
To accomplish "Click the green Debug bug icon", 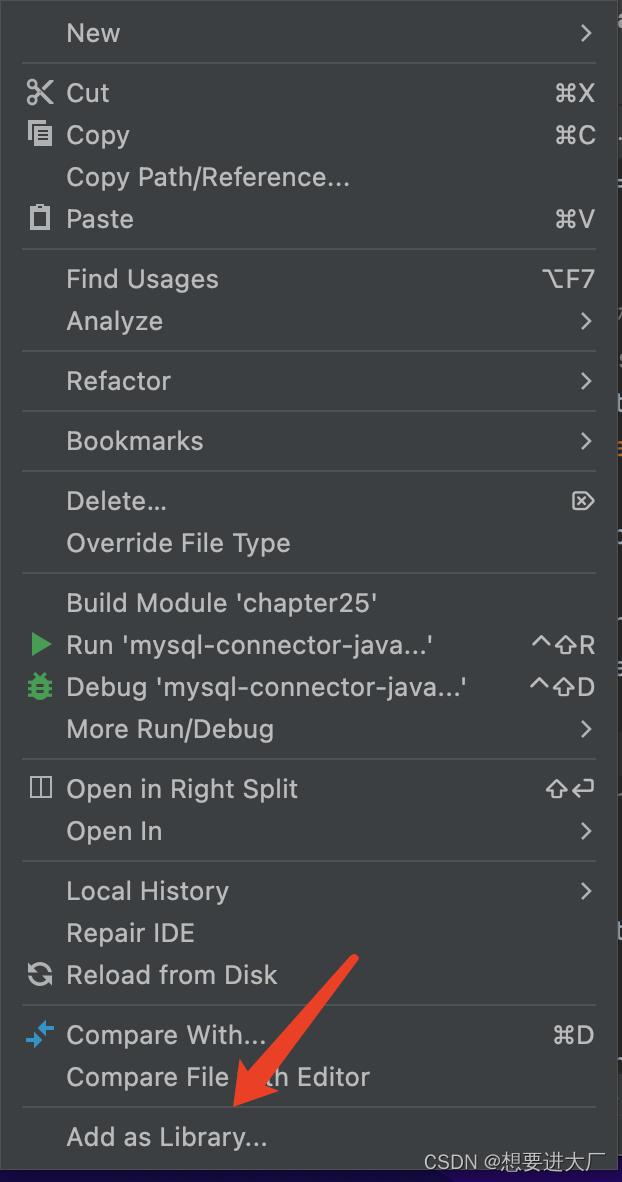I will coord(40,687).
